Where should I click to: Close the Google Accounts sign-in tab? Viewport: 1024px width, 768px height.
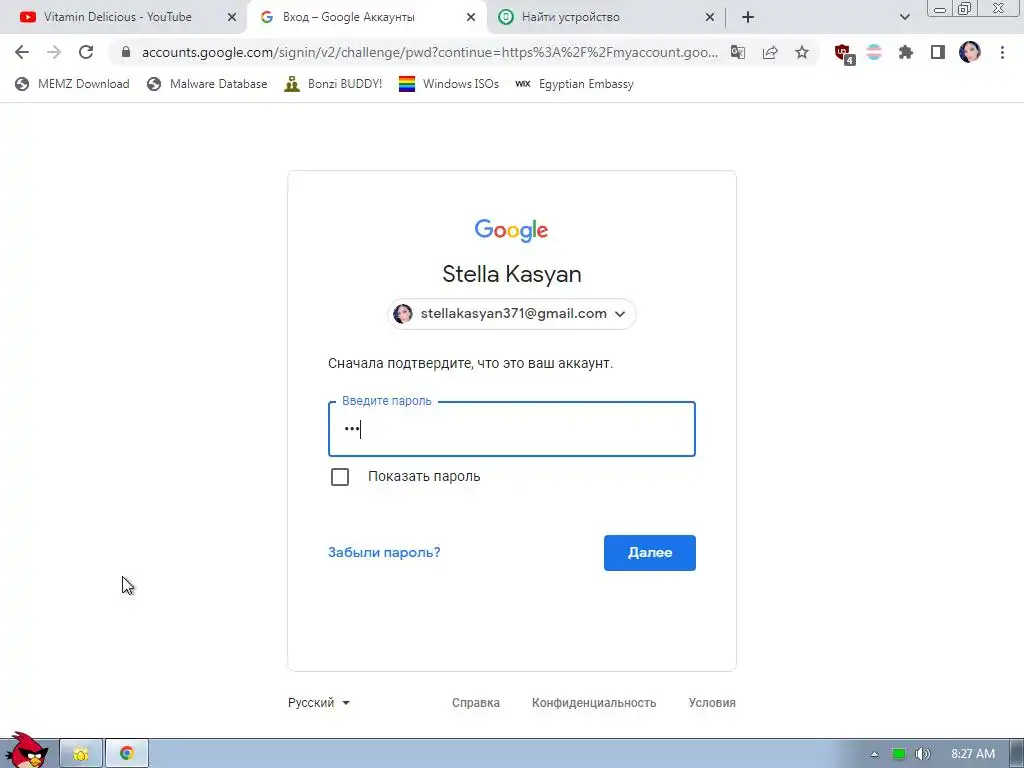[471, 17]
